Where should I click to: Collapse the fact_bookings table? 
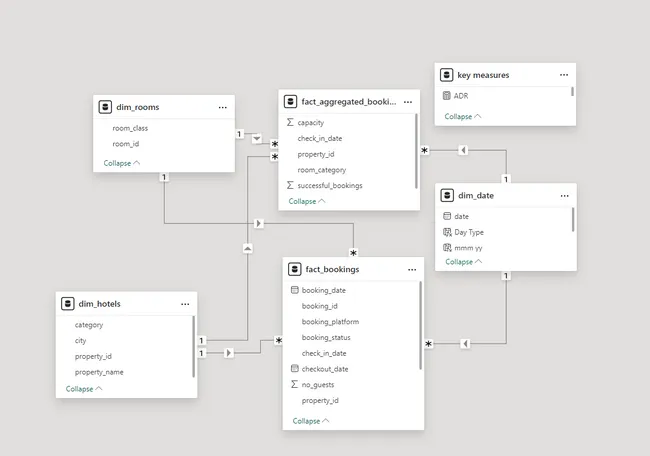tap(311, 421)
